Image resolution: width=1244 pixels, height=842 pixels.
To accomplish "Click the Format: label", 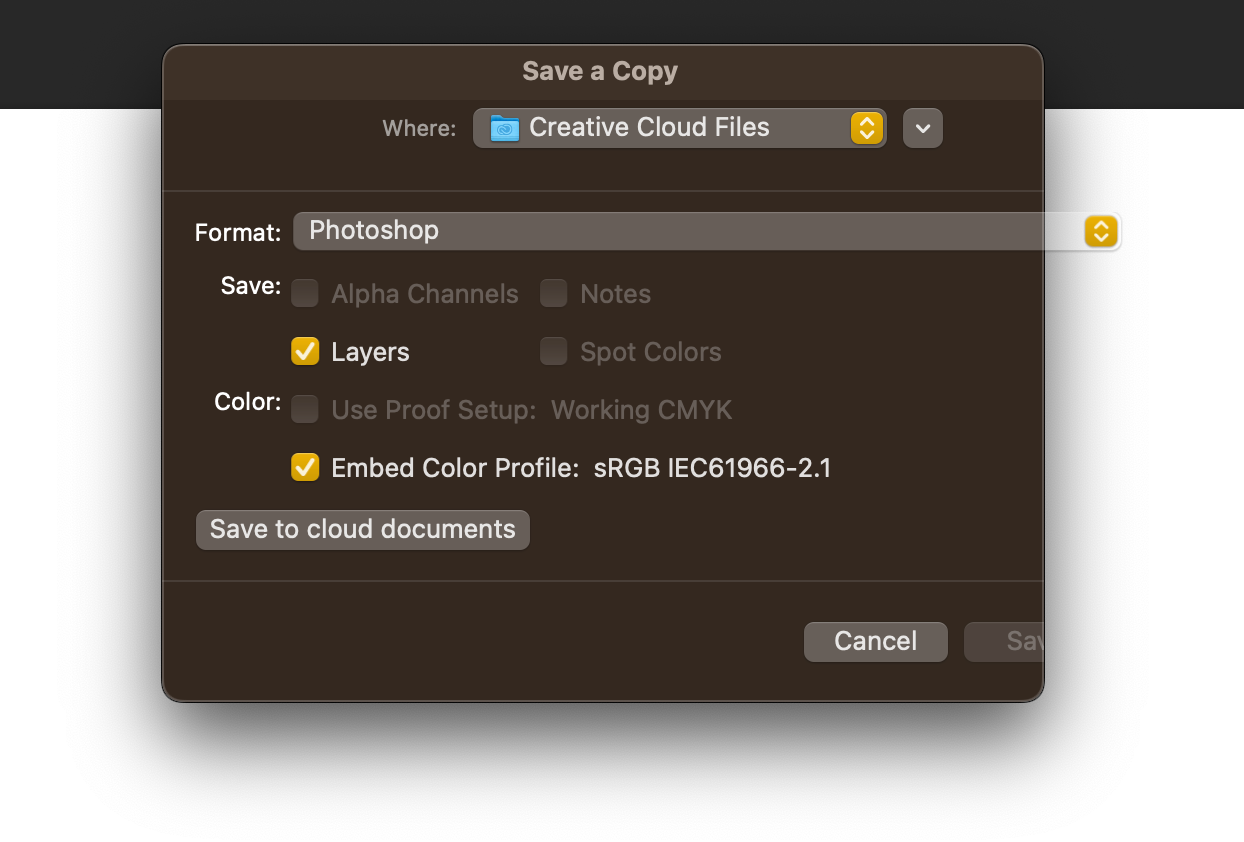I will 237,231.
